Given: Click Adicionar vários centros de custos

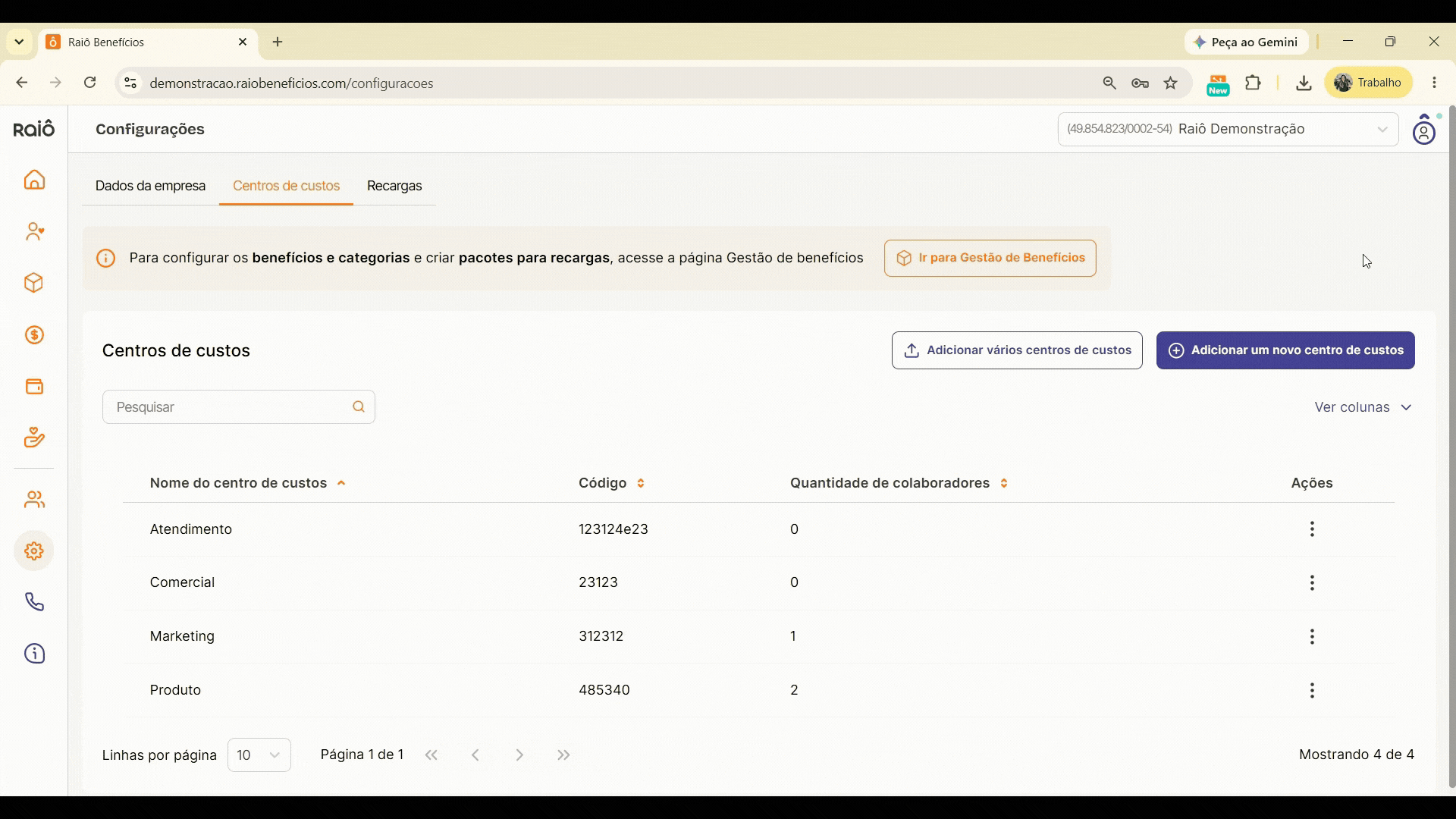Looking at the screenshot, I should tap(1017, 350).
